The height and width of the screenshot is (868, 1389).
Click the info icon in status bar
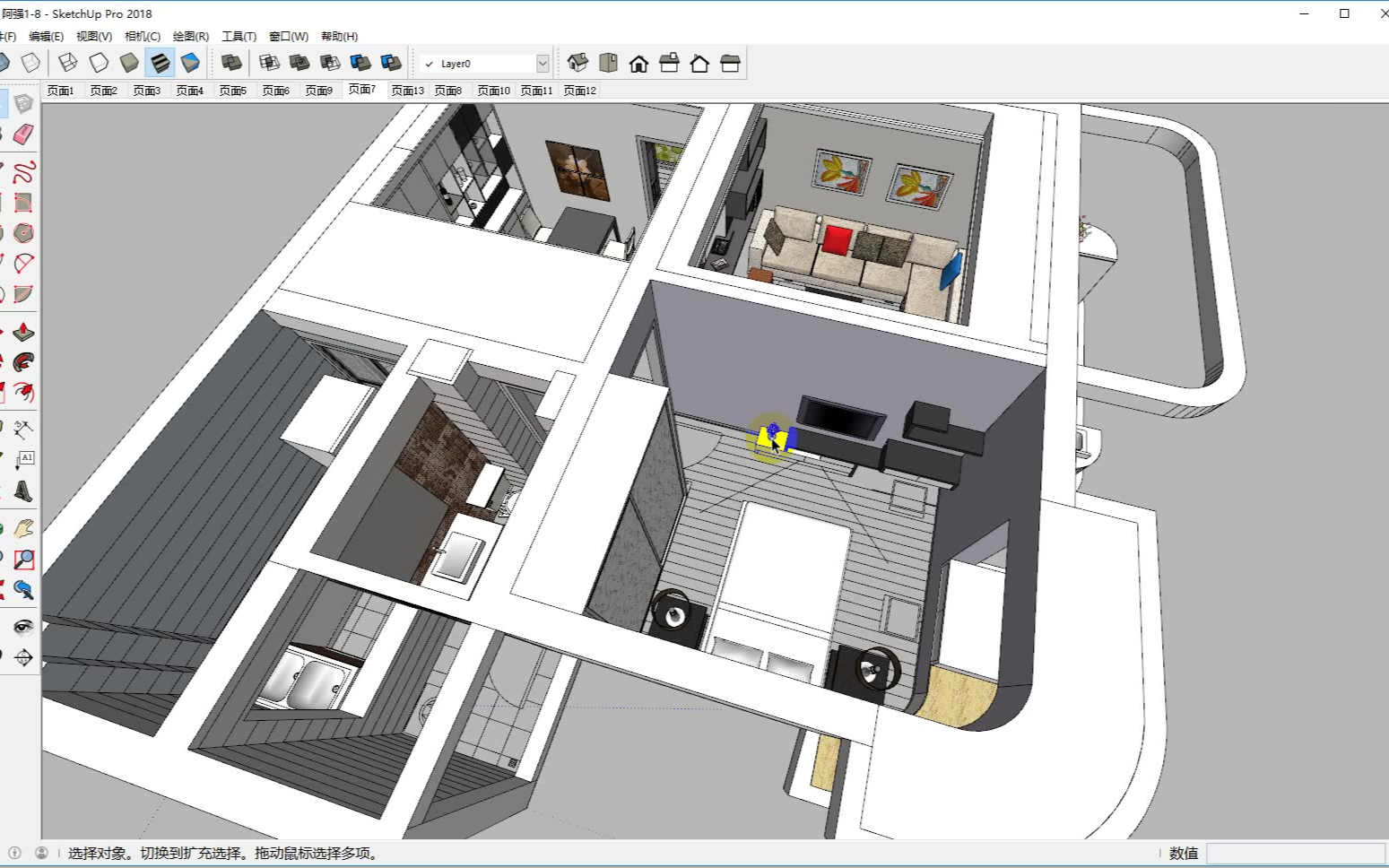click(x=14, y=853)
